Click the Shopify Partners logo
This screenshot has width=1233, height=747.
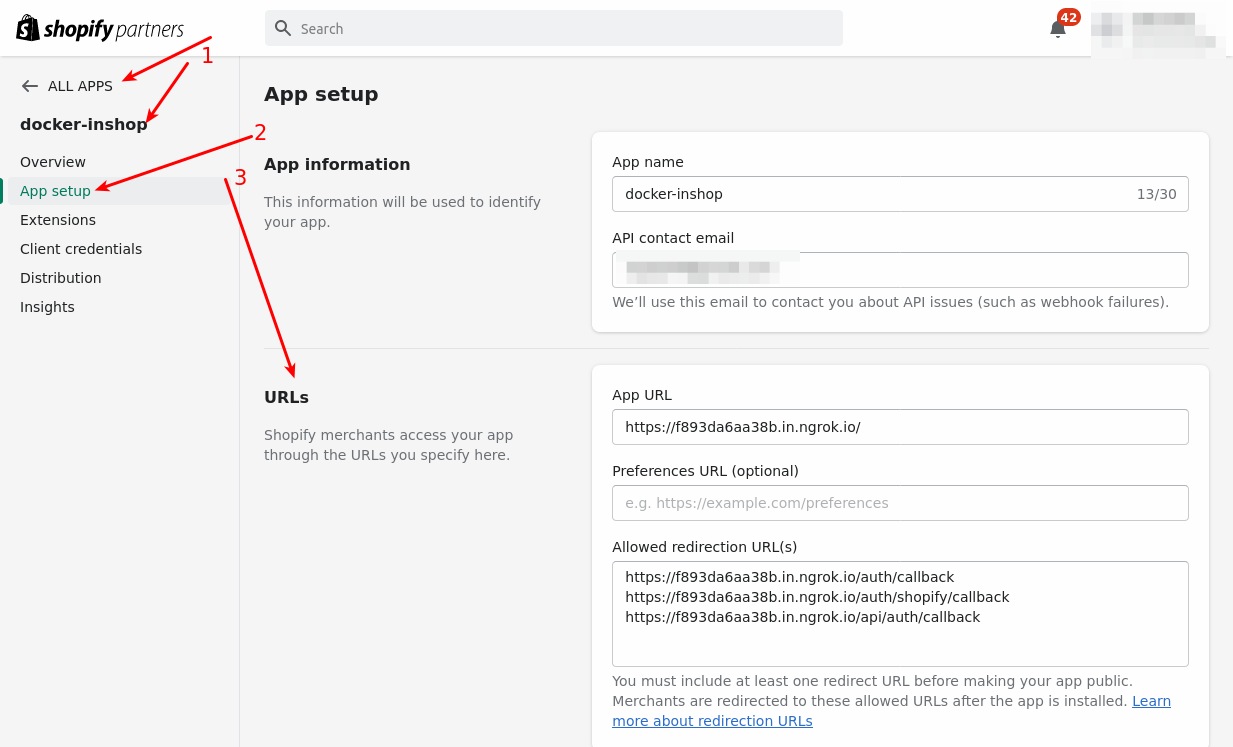[100, 28]
